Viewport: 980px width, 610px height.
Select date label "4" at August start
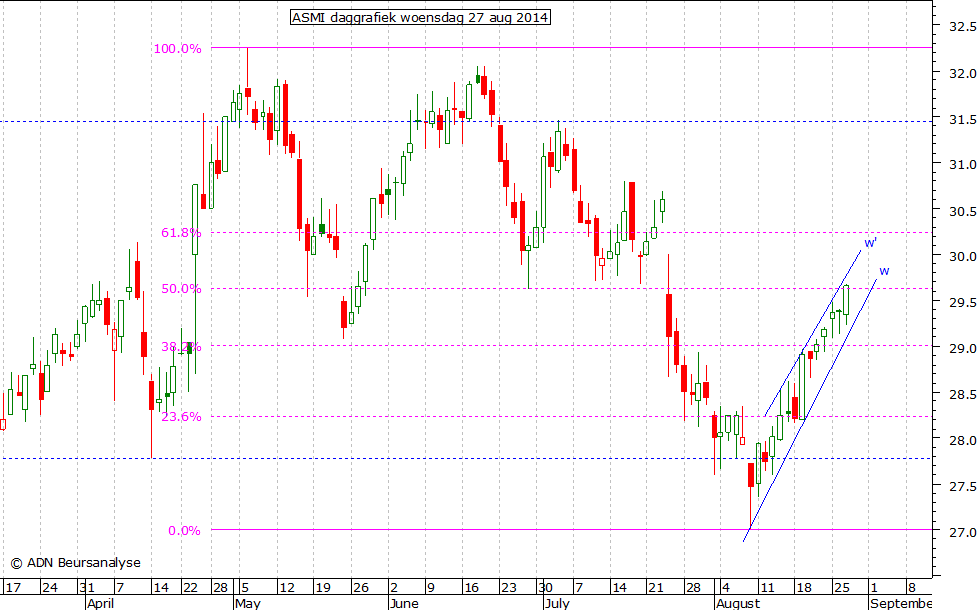click(x=726, y=588)
